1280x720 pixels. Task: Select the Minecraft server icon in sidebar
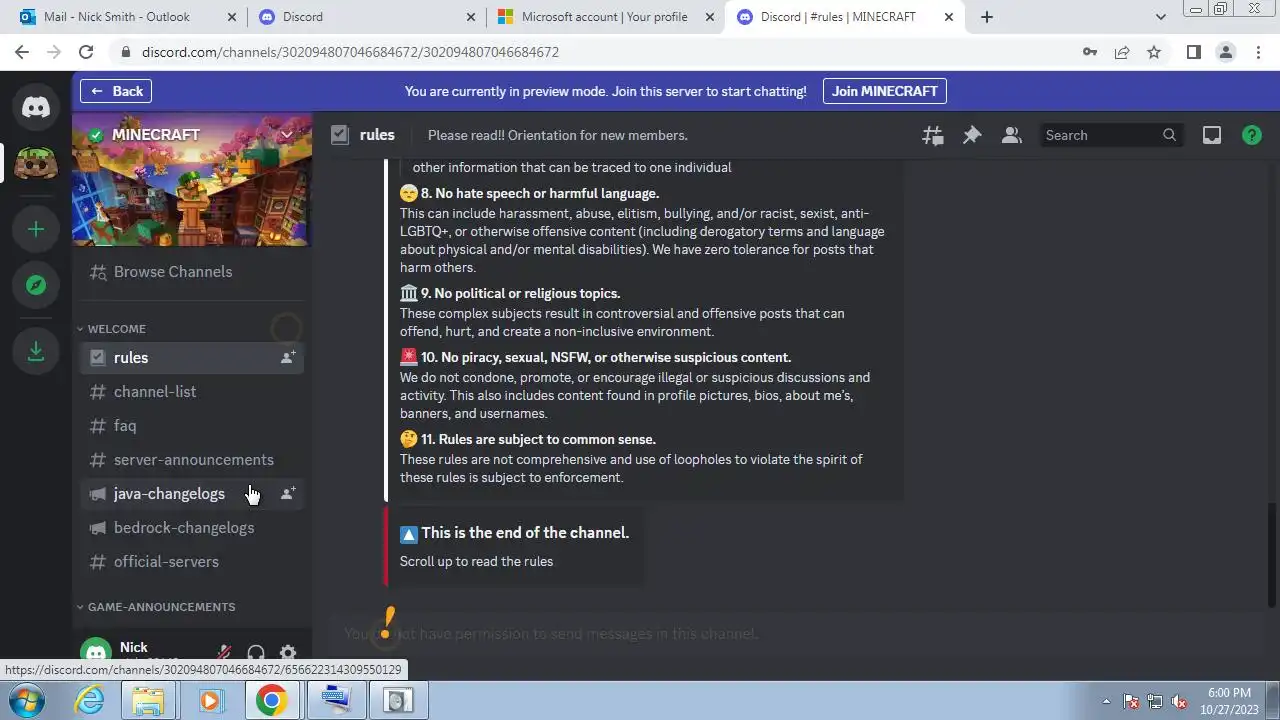pos(36,163)
